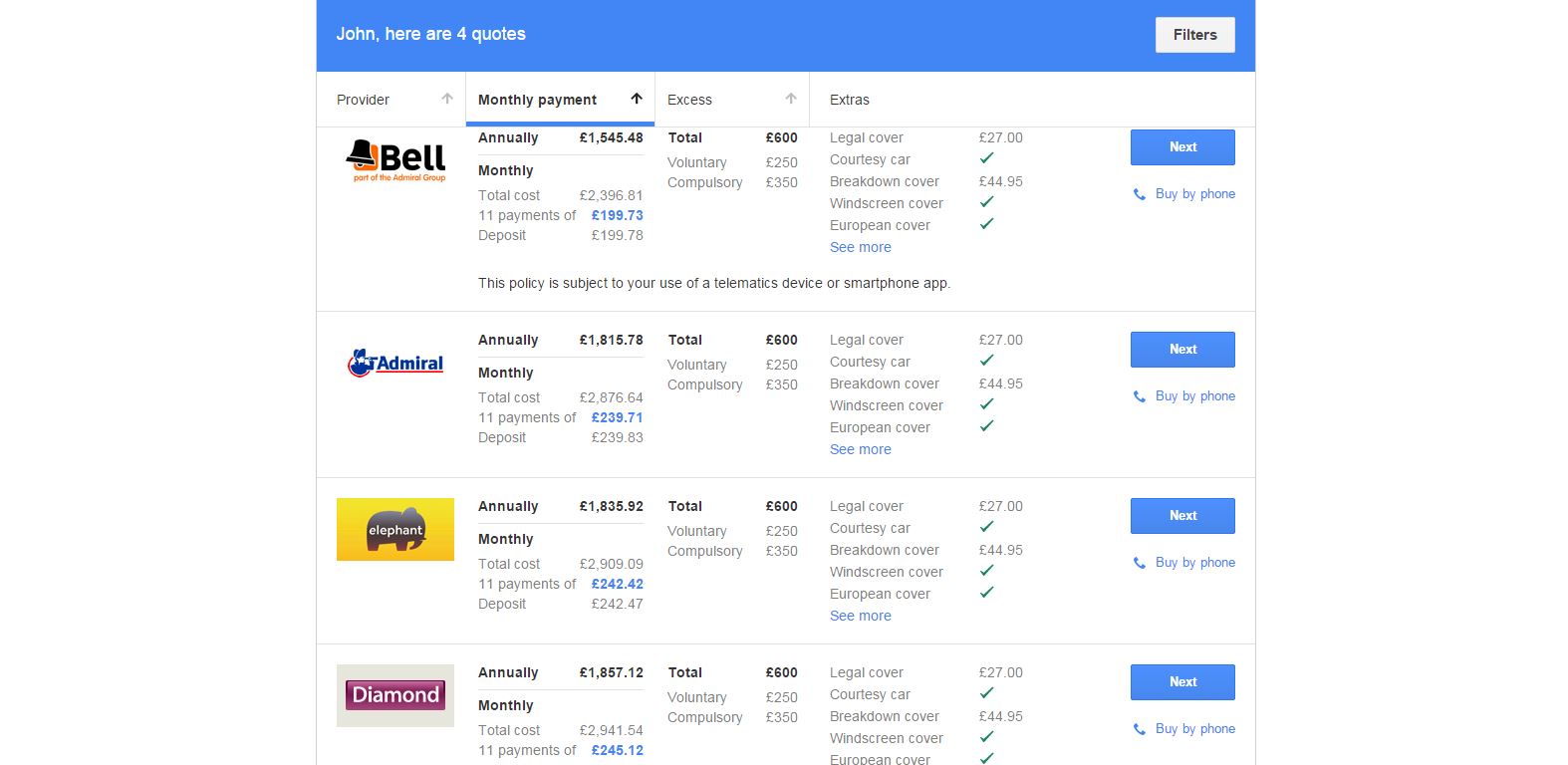Click the Monthly payment sort arrow
The image size is (1568, 765).
click(x=637, y=99)
